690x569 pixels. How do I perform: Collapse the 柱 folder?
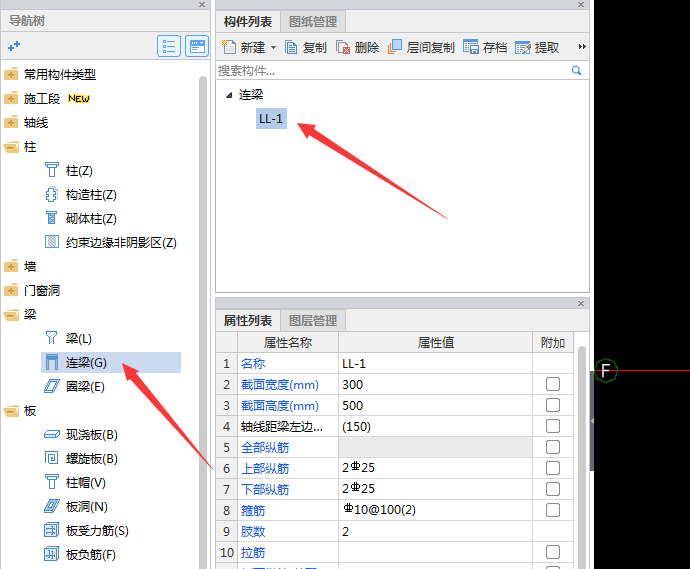pos(11,146)
